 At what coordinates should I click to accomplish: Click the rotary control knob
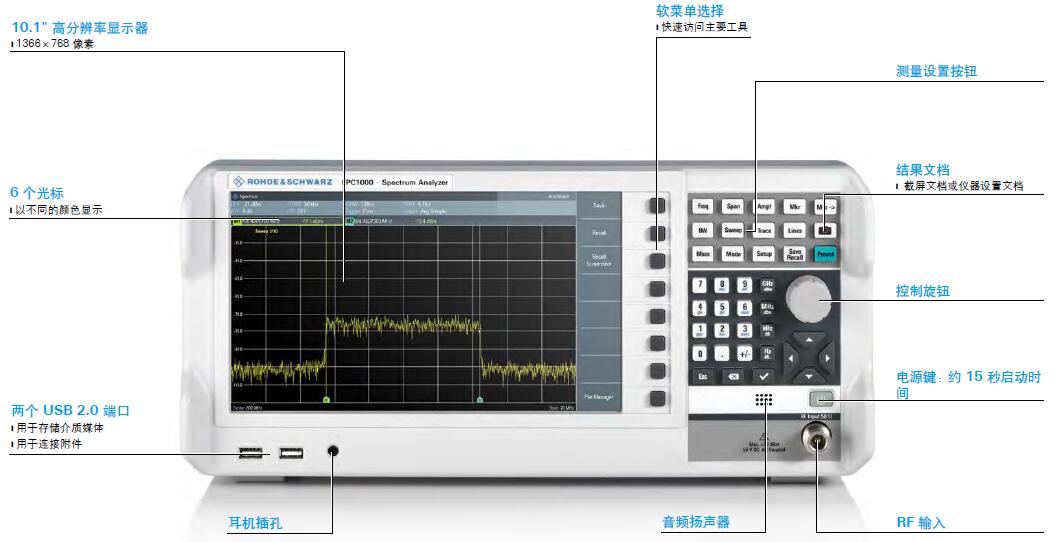coord(808,298)
